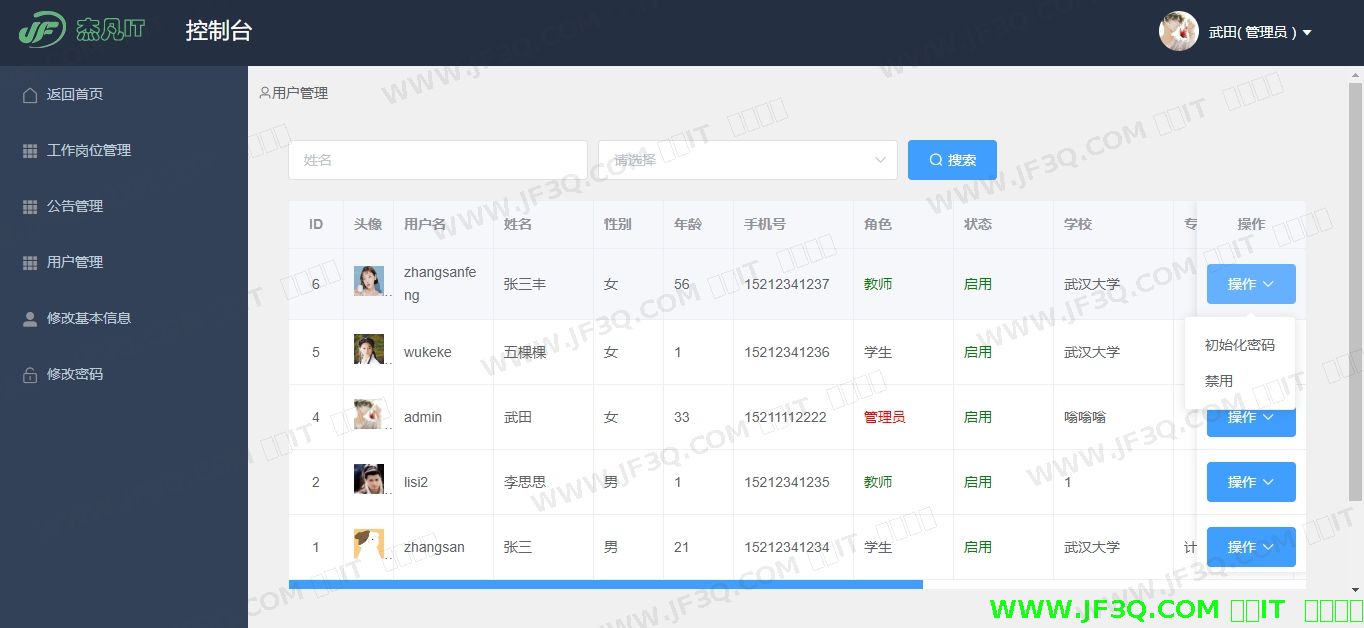Expand the 操作 dropdown for zhangsanfeng

tap(1250, 284)
